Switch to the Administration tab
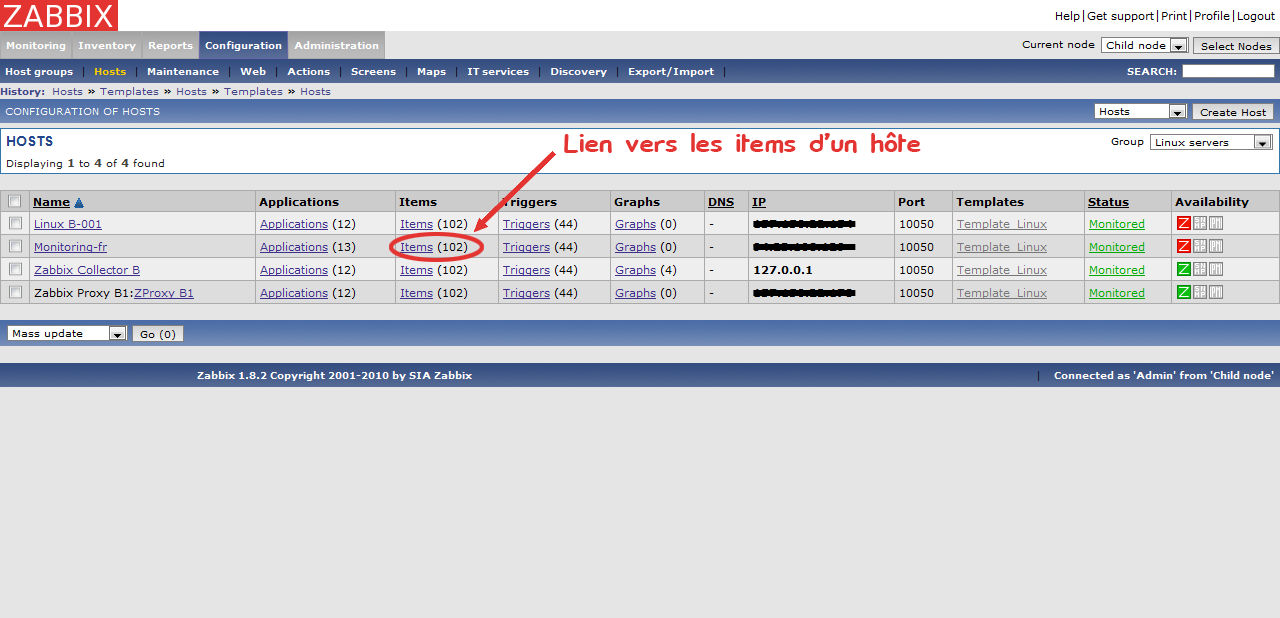The image size is (1280, 618). click(336, 46)
